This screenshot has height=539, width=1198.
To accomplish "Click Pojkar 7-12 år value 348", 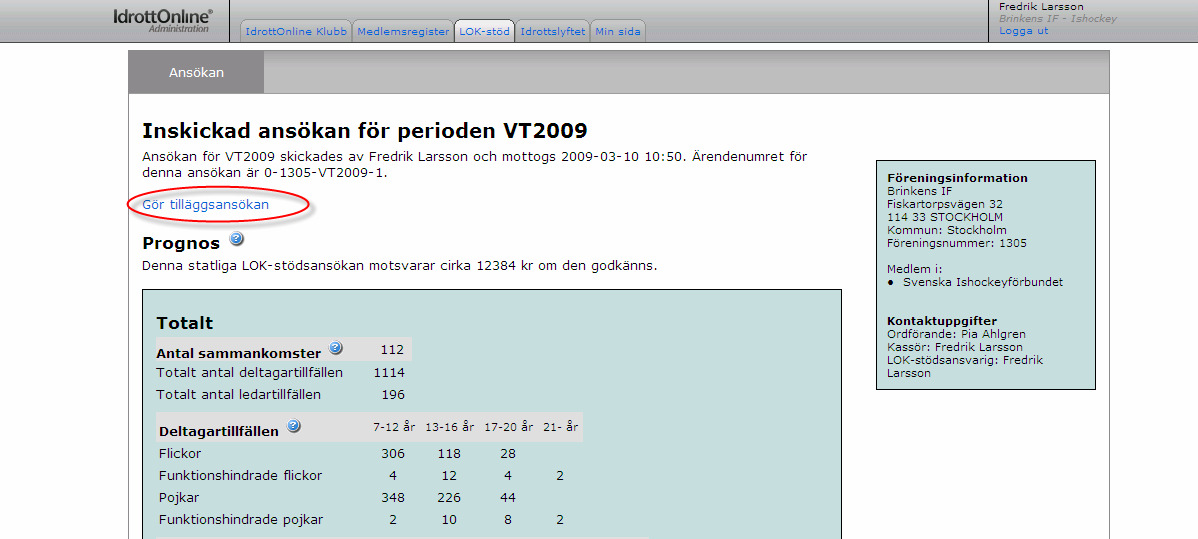I will point(393,498).
